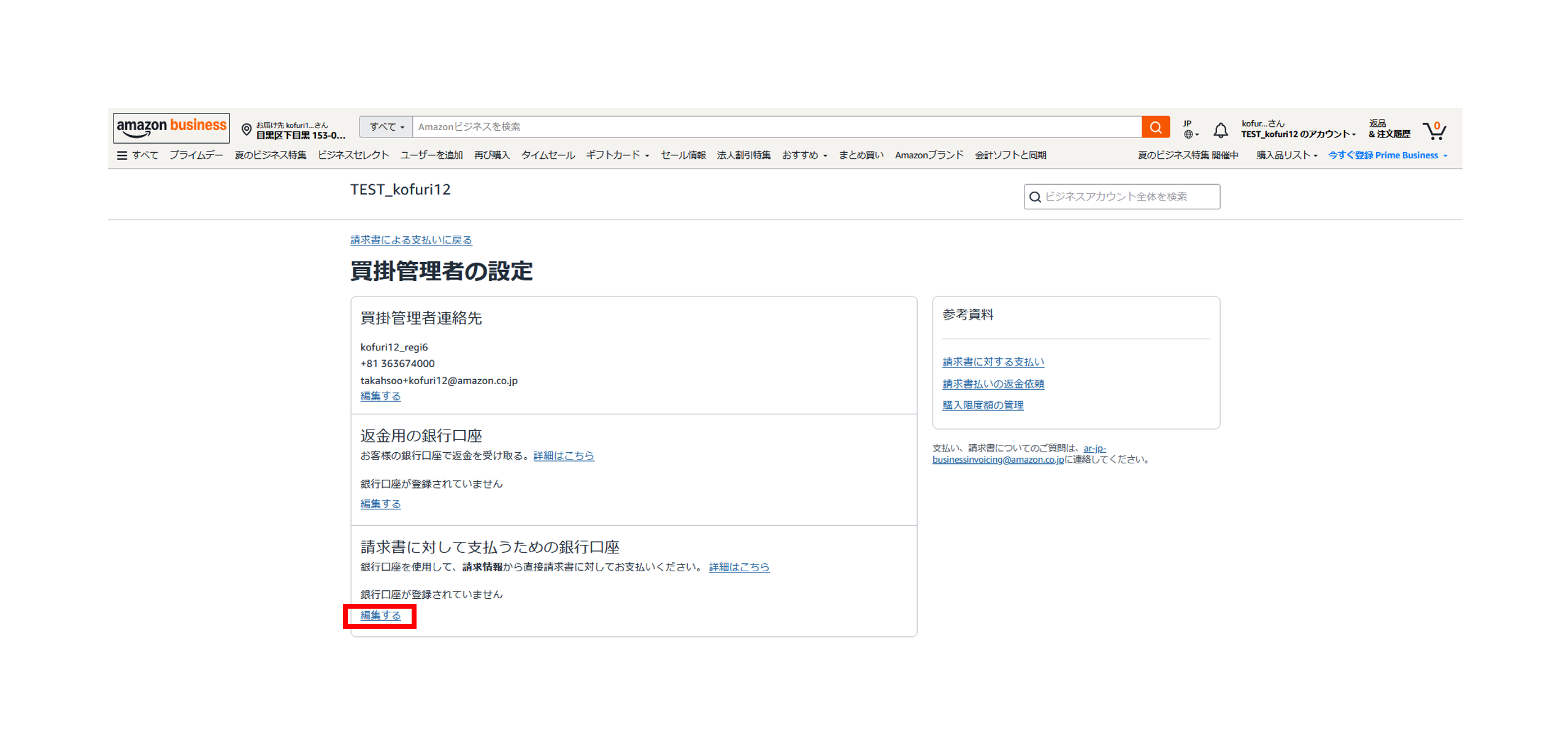The image size is (1568, 748).
Task: Expand the すべて search category dropdown
Action: pyautogui.click(x=386, y=127)
